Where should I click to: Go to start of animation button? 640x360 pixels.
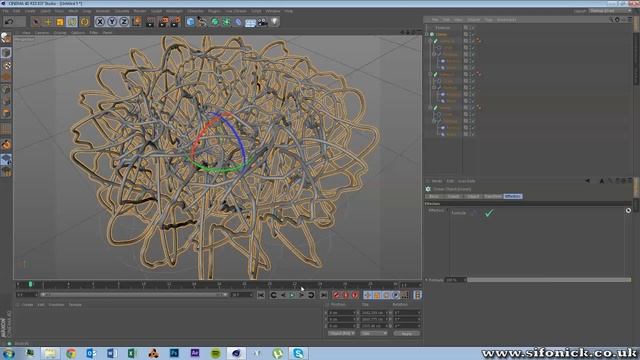[261, 295]
